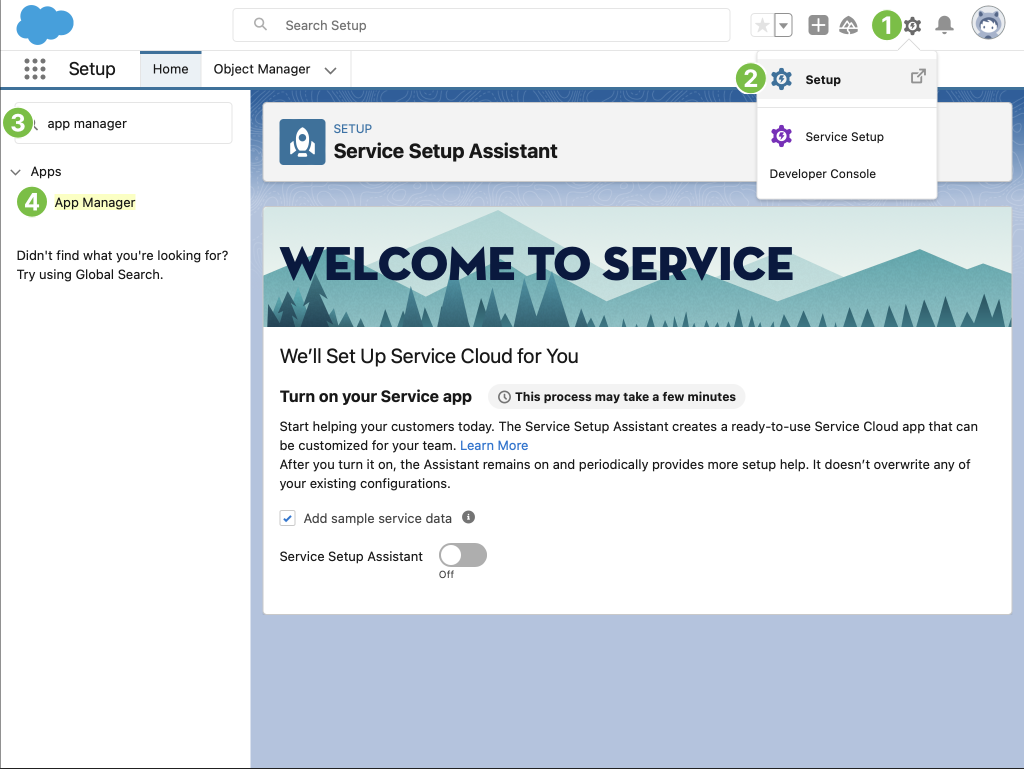Open the setup gear icon menu
The width and height of the screenshot is (1024, 769).
coord(912,26)
